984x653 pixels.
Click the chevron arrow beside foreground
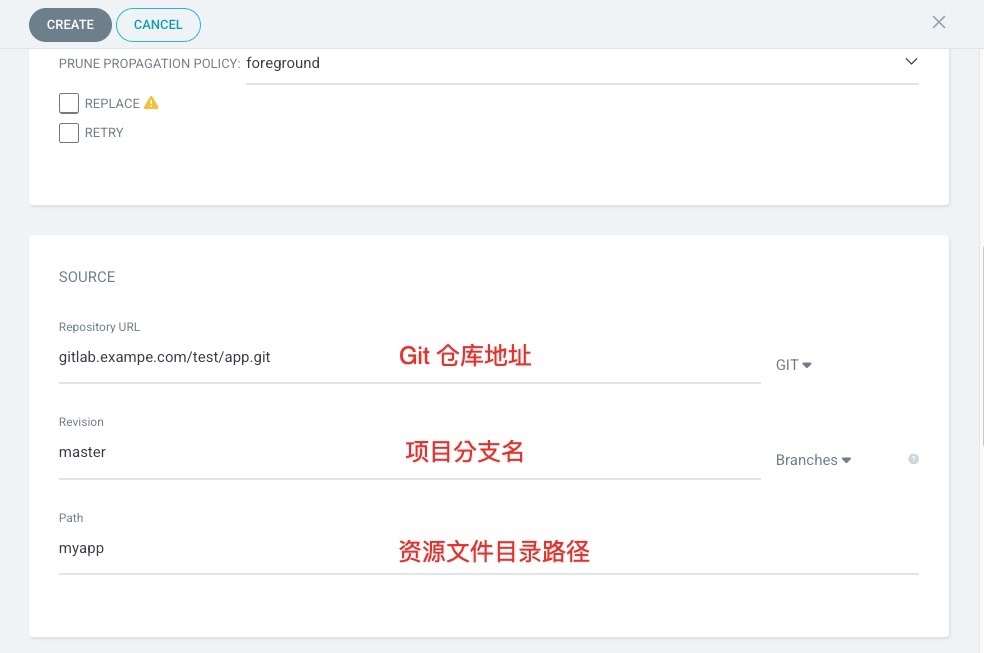pos(910,62)
